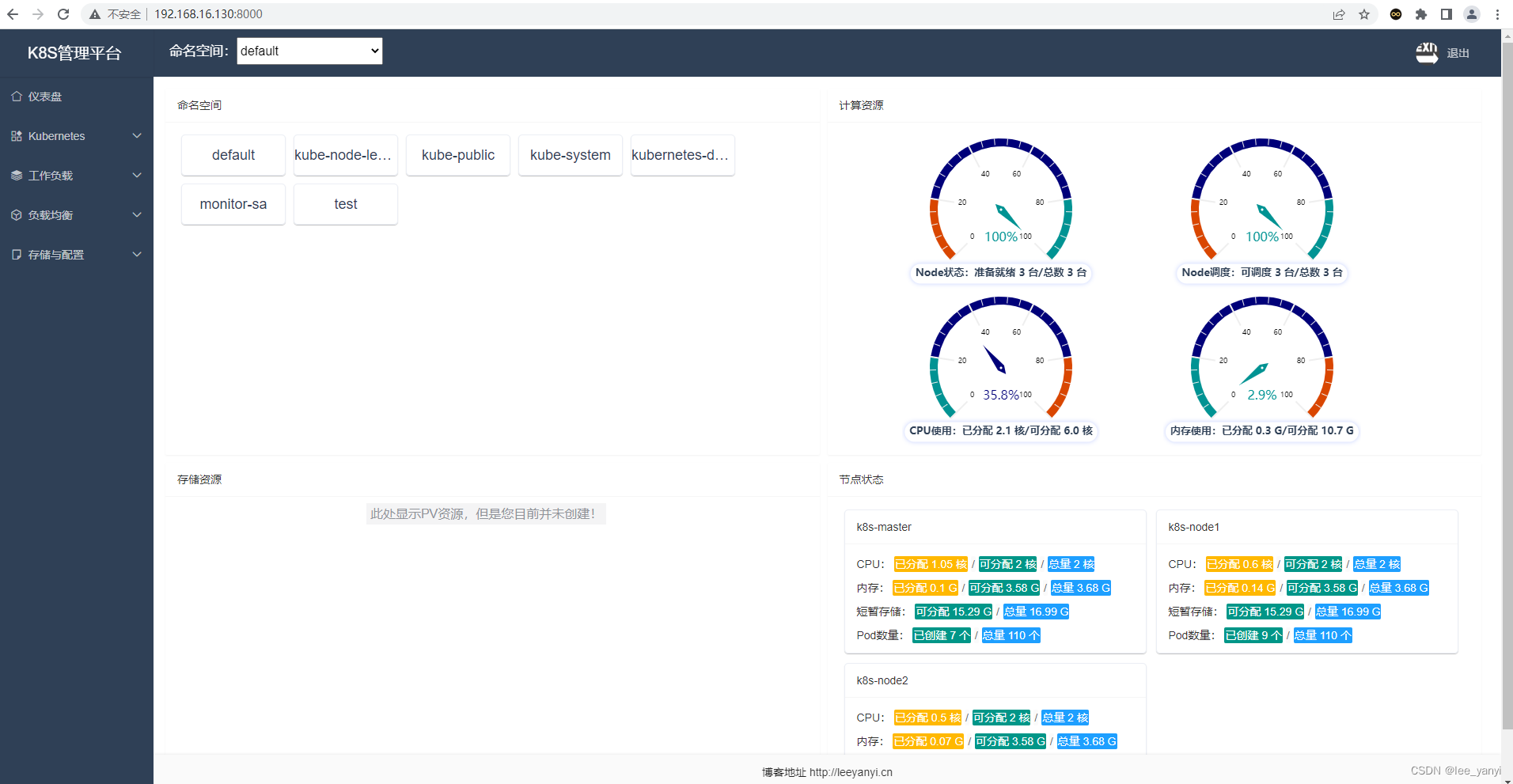Image resolution: width=1513 pixels, height=784 pixels.
Task: Open 工作负载 via its sidebar icon
Action: pos(16,175)
